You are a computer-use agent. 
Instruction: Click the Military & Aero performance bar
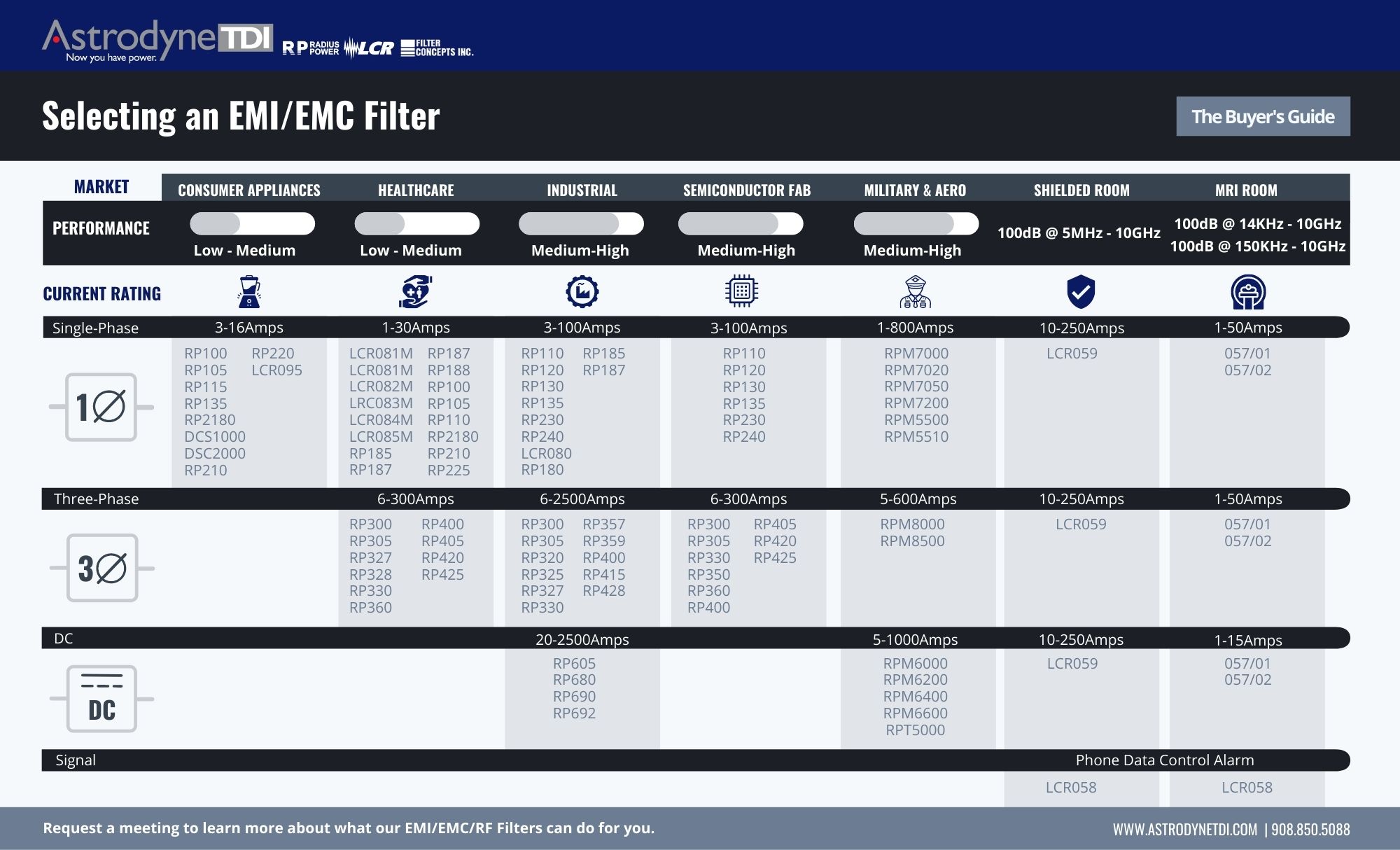tap(916, 223)
